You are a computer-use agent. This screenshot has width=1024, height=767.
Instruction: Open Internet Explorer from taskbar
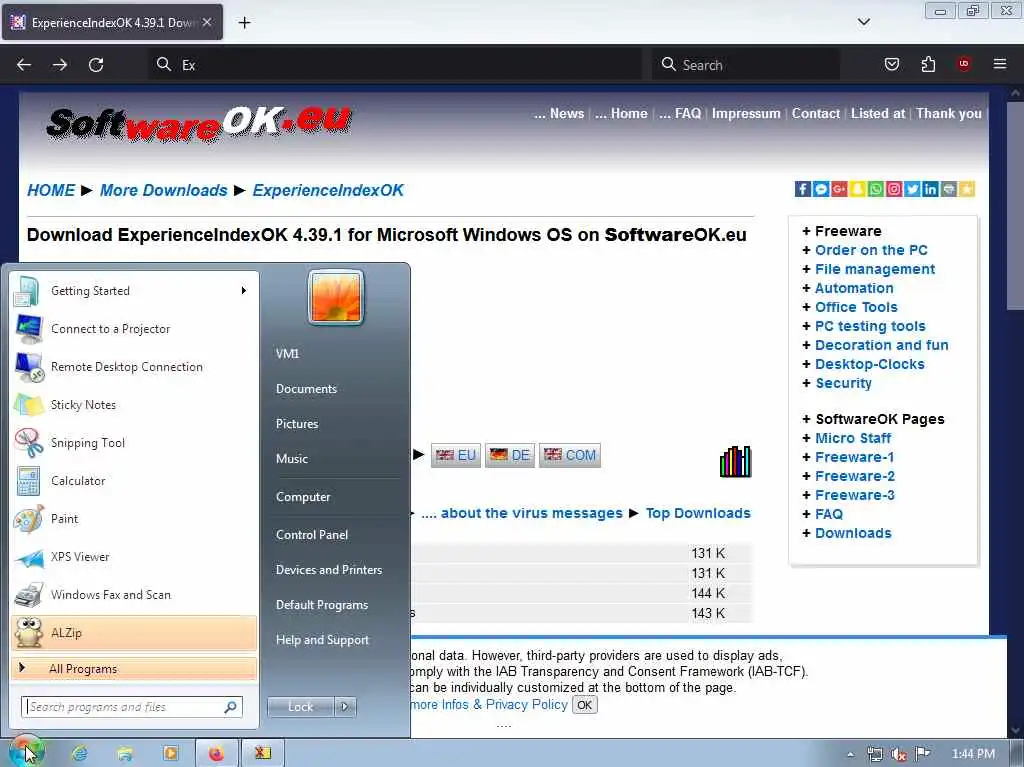pos(80,753)
